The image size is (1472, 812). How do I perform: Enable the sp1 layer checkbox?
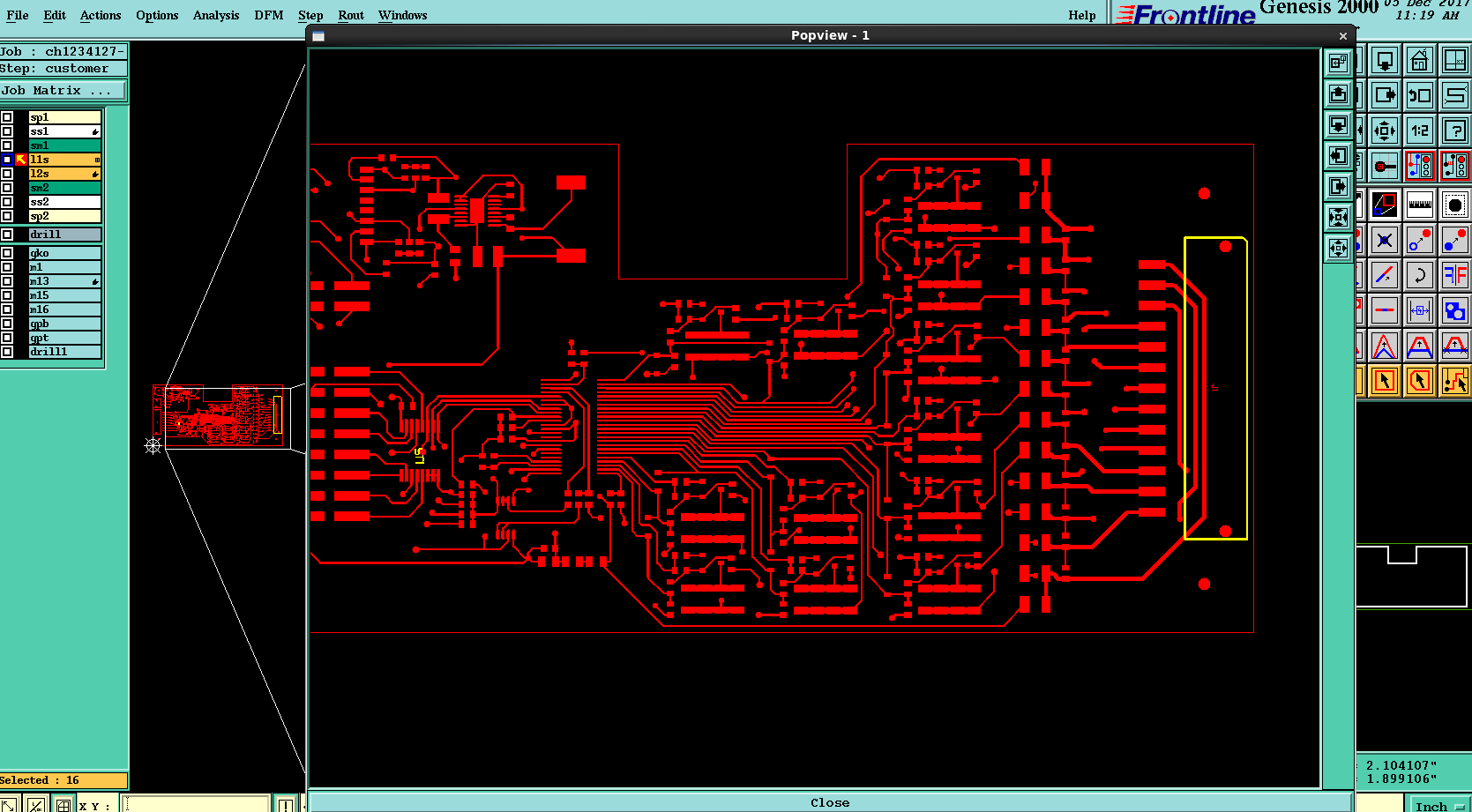7,115
